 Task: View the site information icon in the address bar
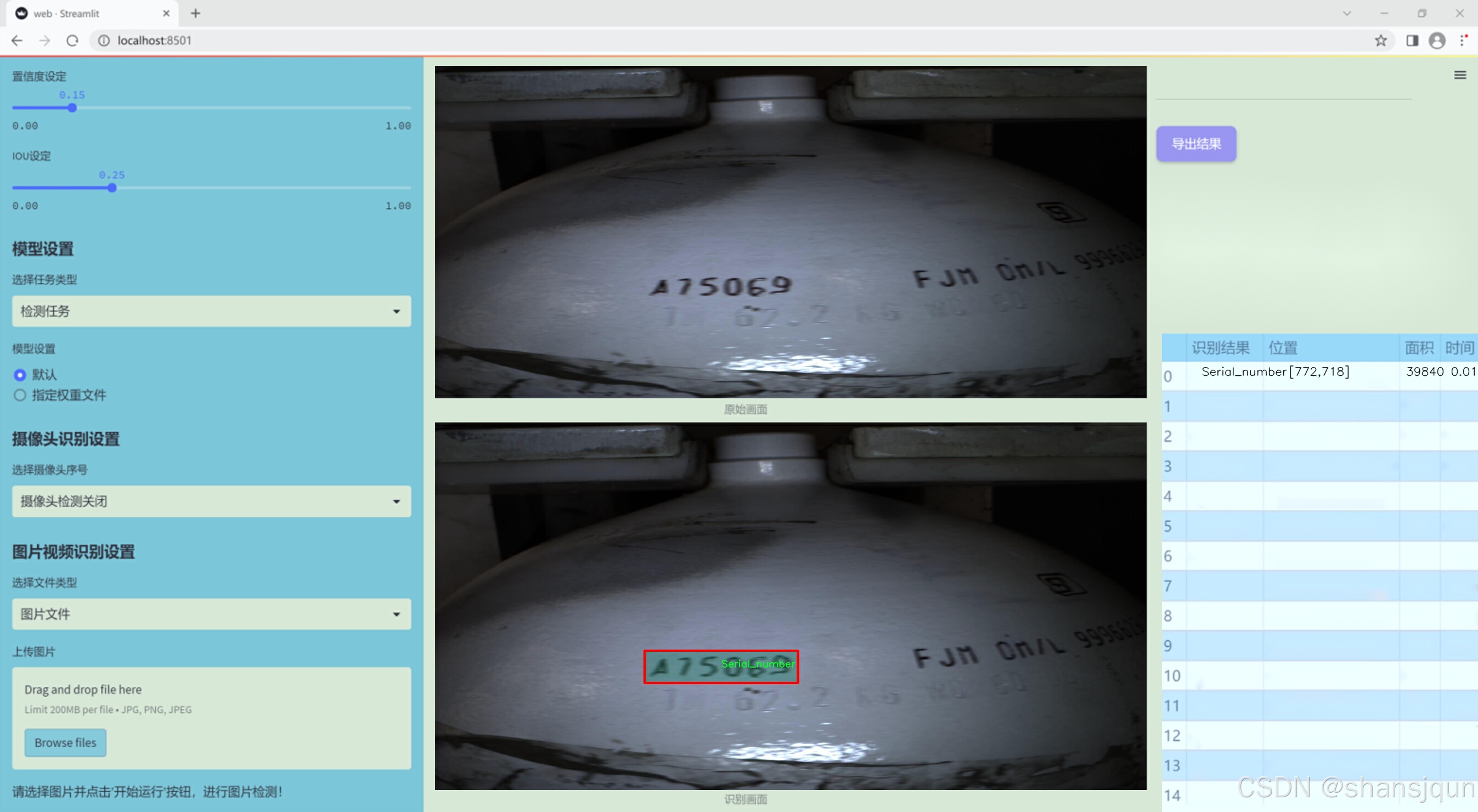pyautogui.click(x=104, y=41)
